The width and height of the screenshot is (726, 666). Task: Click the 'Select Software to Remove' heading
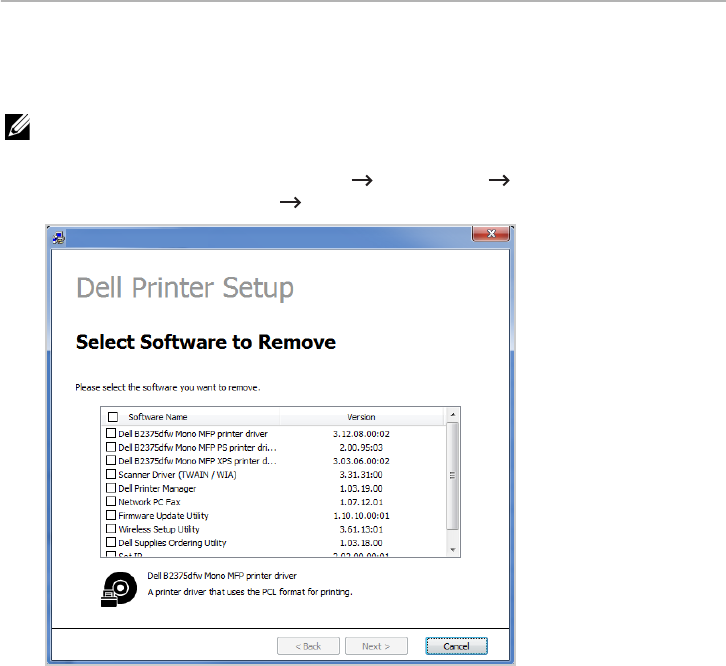coord(206,342)
